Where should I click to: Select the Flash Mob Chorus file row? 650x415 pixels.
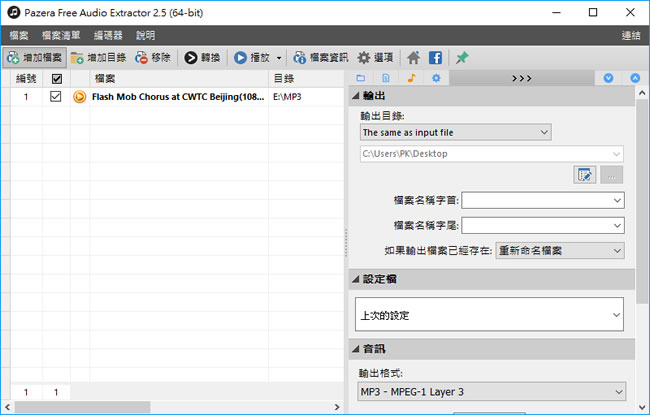tap(177, 97)
